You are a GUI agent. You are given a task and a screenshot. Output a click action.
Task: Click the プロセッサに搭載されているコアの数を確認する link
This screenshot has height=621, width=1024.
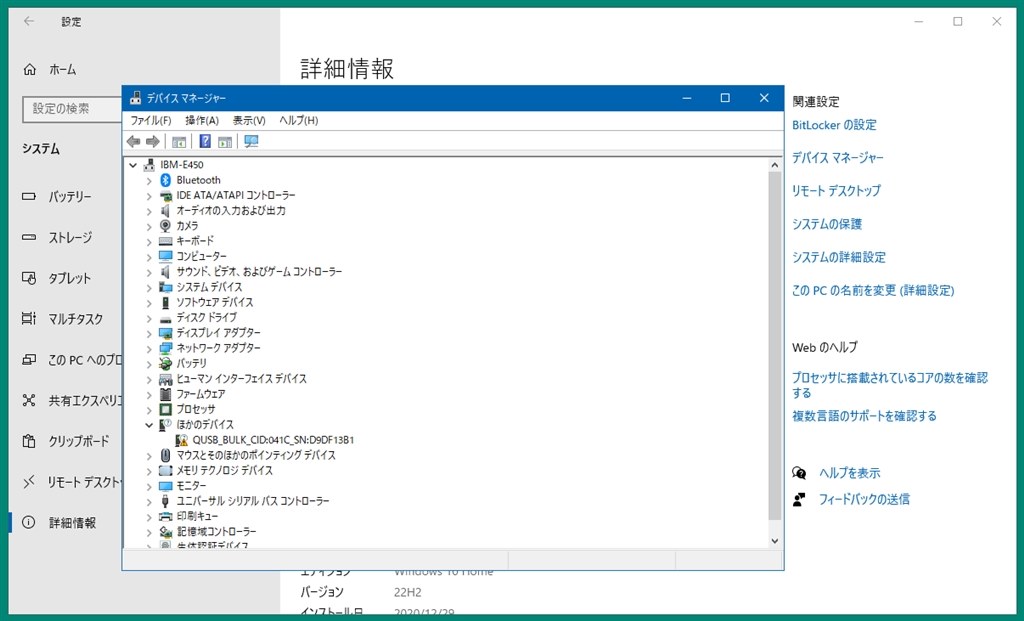tap(889, 385)
